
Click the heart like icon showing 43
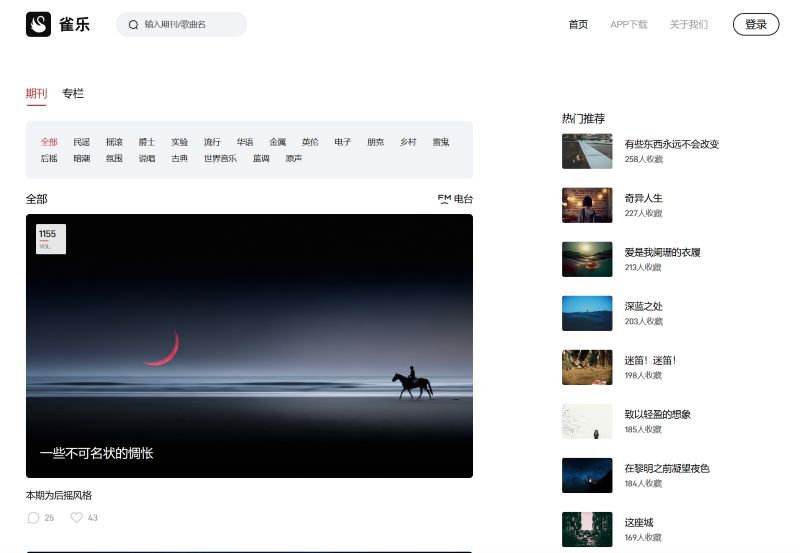[x=77, y=517]
